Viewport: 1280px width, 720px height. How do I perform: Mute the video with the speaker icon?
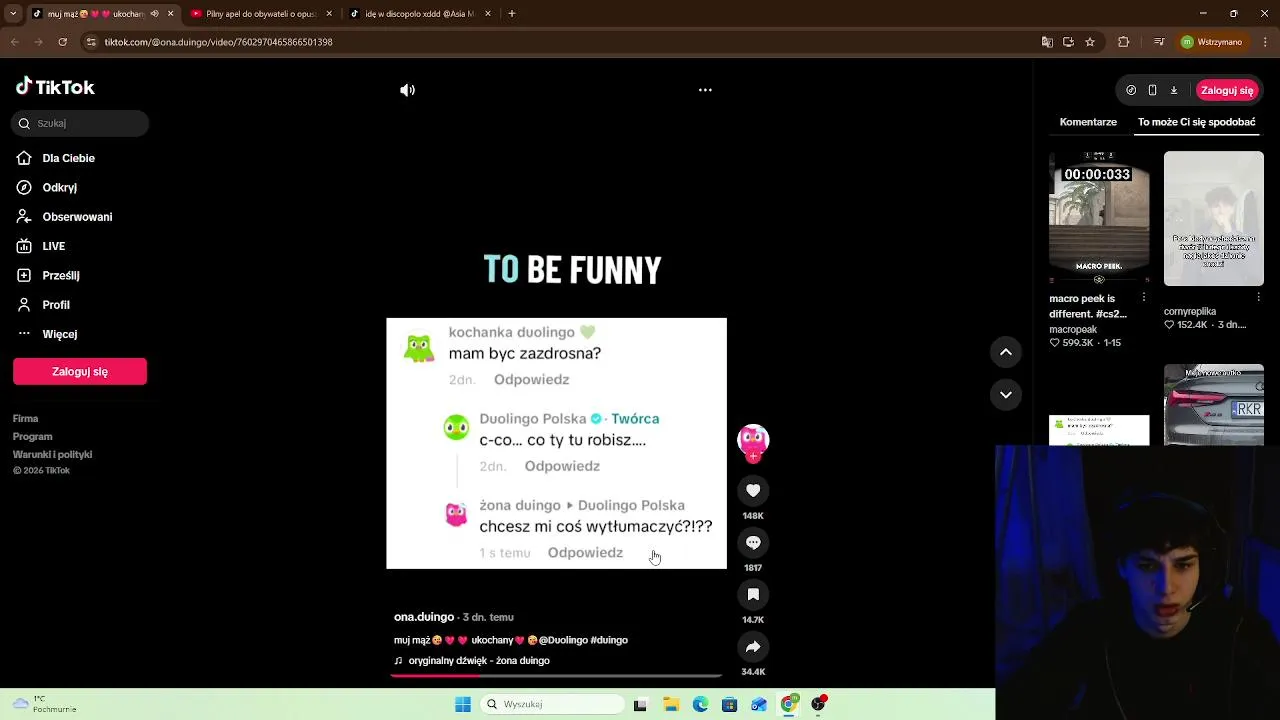click(407, 90)
